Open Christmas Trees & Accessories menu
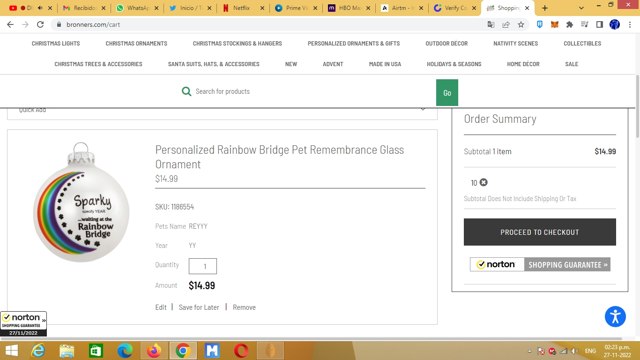This screenshot has height=360, width=640. pos(98,64)
